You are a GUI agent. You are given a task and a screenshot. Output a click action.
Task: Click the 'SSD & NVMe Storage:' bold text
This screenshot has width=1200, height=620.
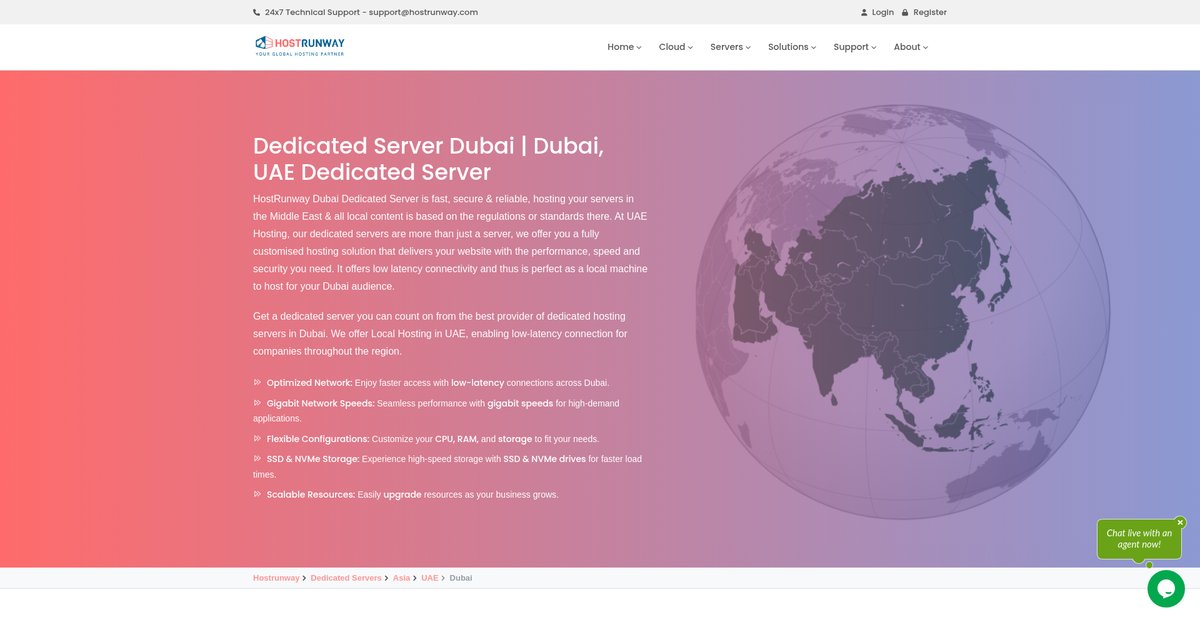tap(313, 459)
